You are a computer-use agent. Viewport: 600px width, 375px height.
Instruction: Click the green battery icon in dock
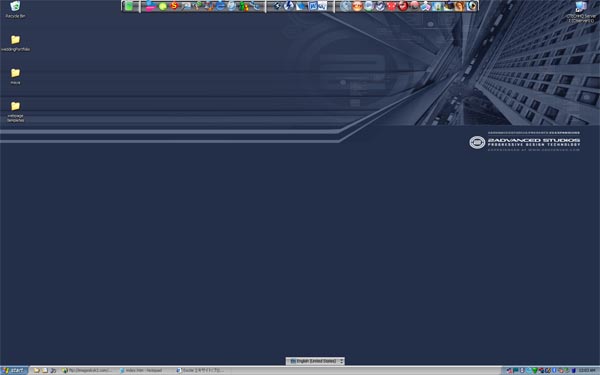click(x=129, y=6)
